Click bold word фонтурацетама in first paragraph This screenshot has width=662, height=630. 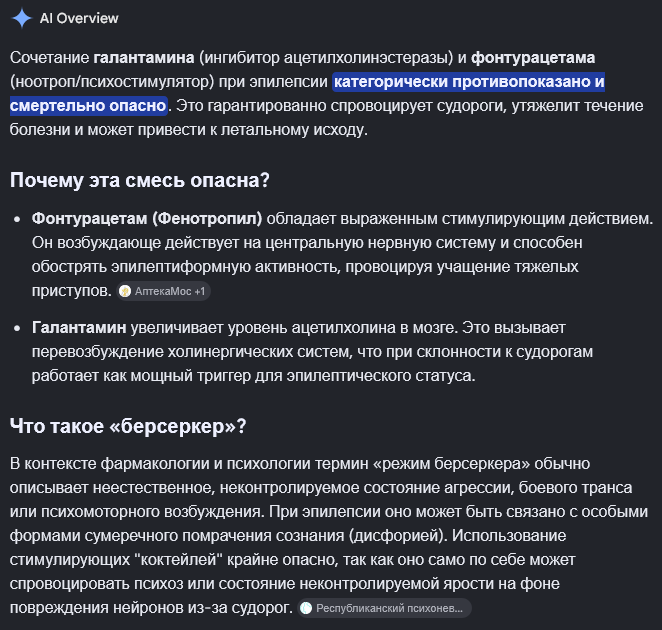533,57
